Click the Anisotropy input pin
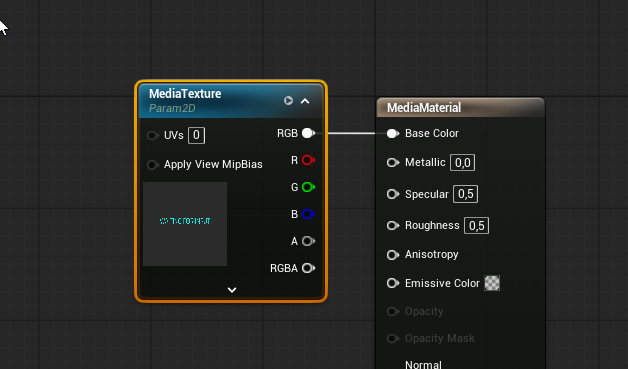628x369 pixels. (393, 255)
